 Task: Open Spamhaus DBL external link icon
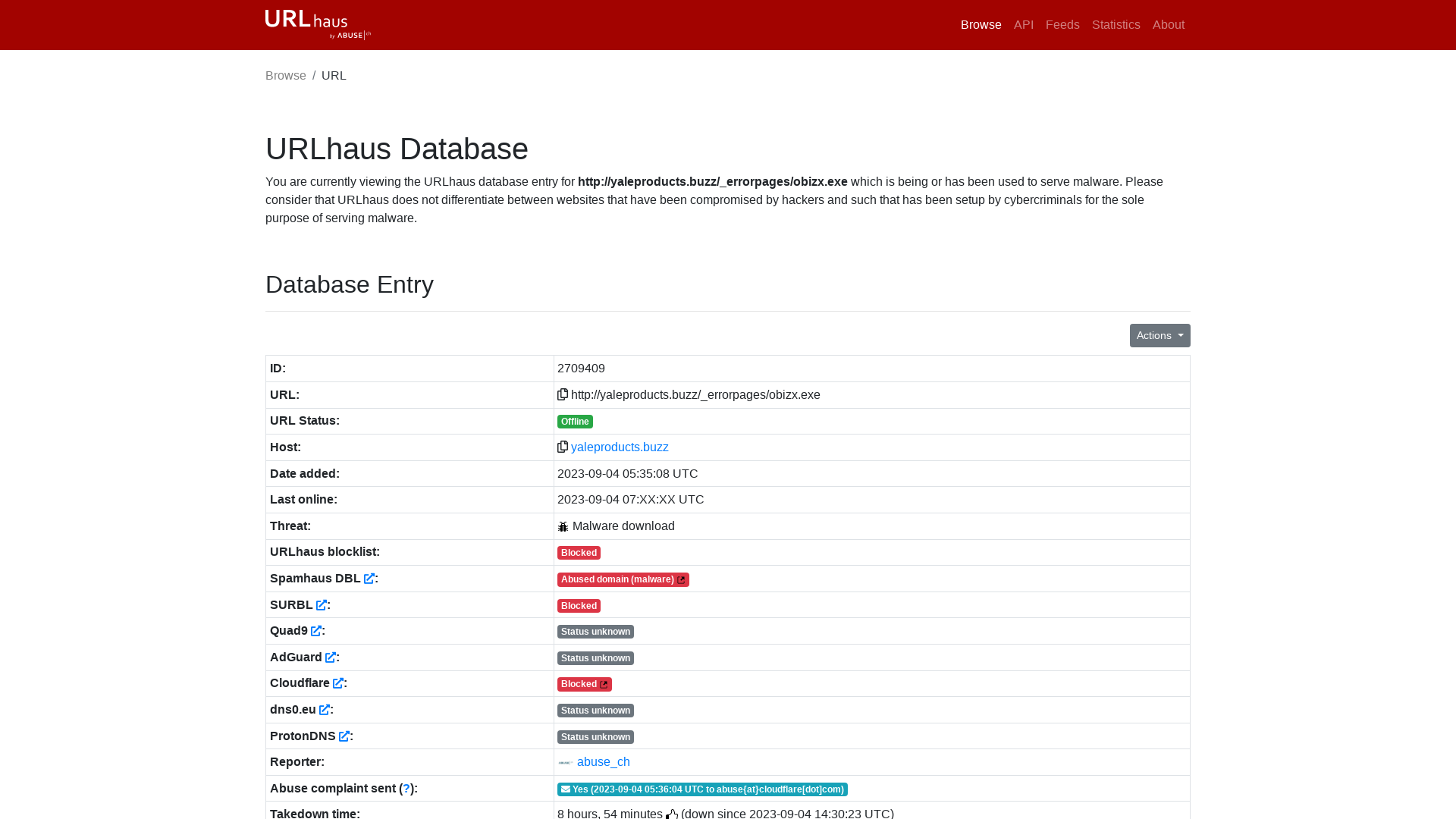pyautogui.click(x=369, y=579)
